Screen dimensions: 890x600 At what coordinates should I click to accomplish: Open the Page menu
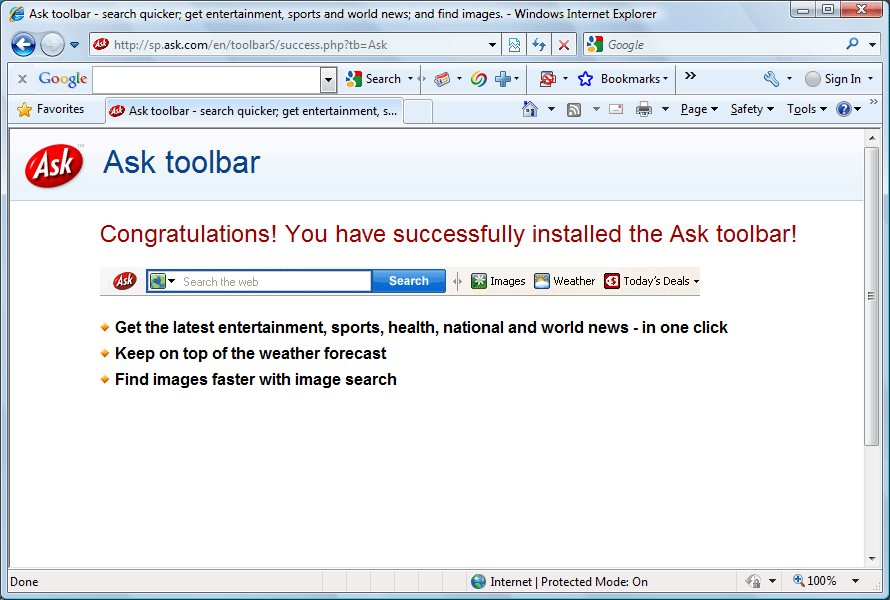click(x=699, y=109)
